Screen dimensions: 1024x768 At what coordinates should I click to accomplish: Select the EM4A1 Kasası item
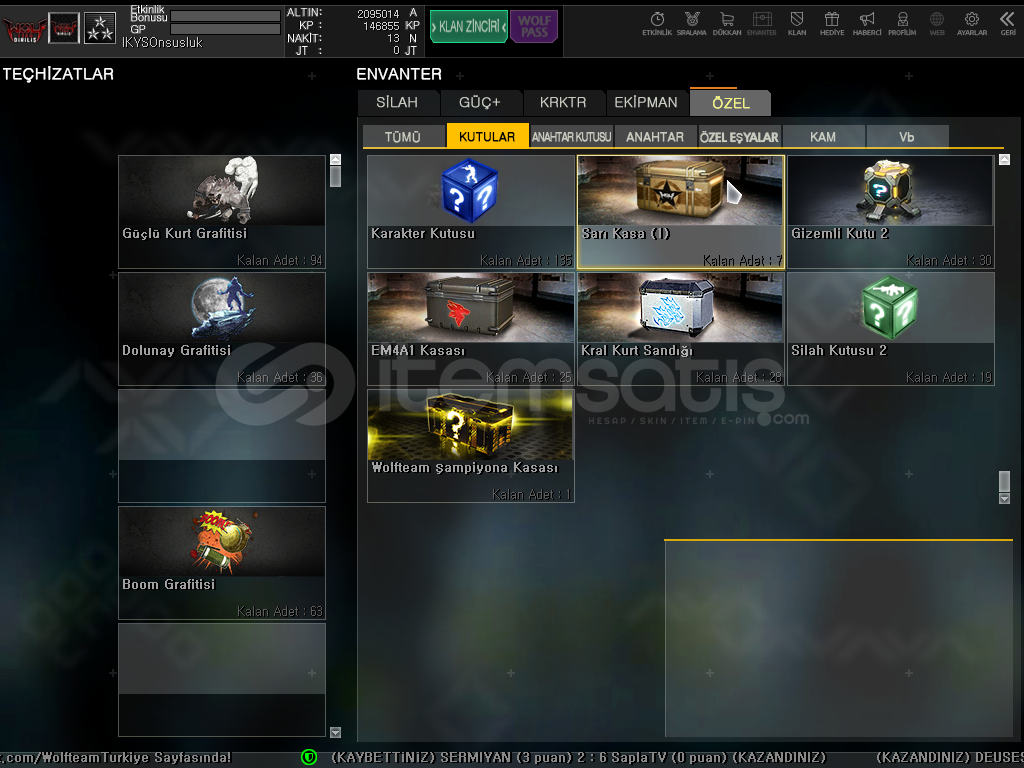tap(471, 328)
